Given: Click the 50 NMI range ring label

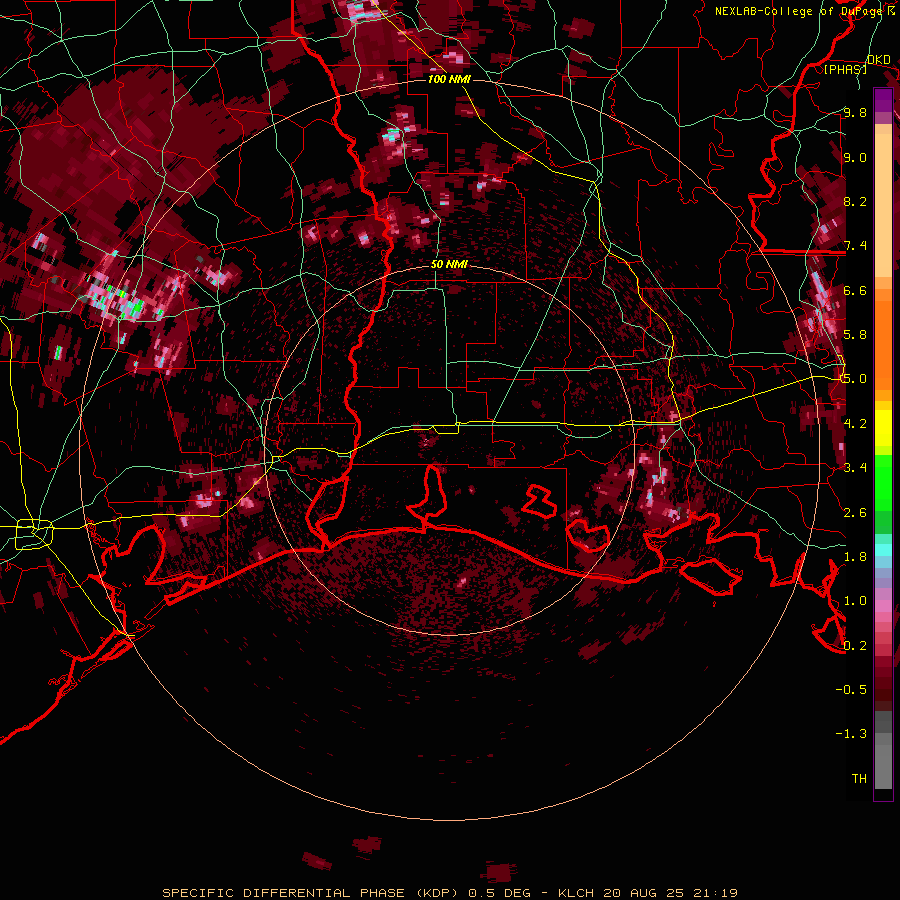Looking at the screenshot, I should (x=449, y=264).
